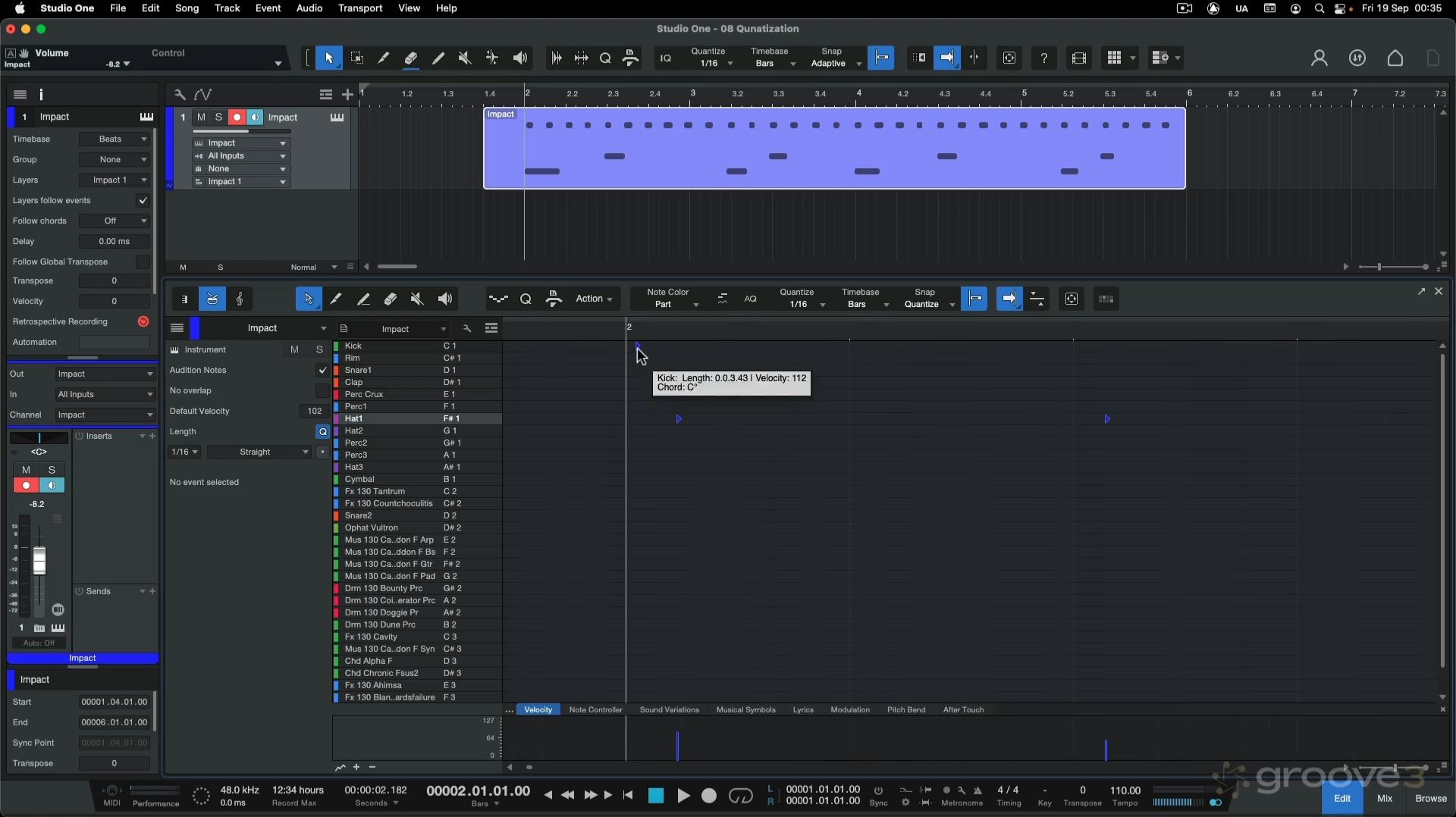Open the Transport menu

(359, 8)
